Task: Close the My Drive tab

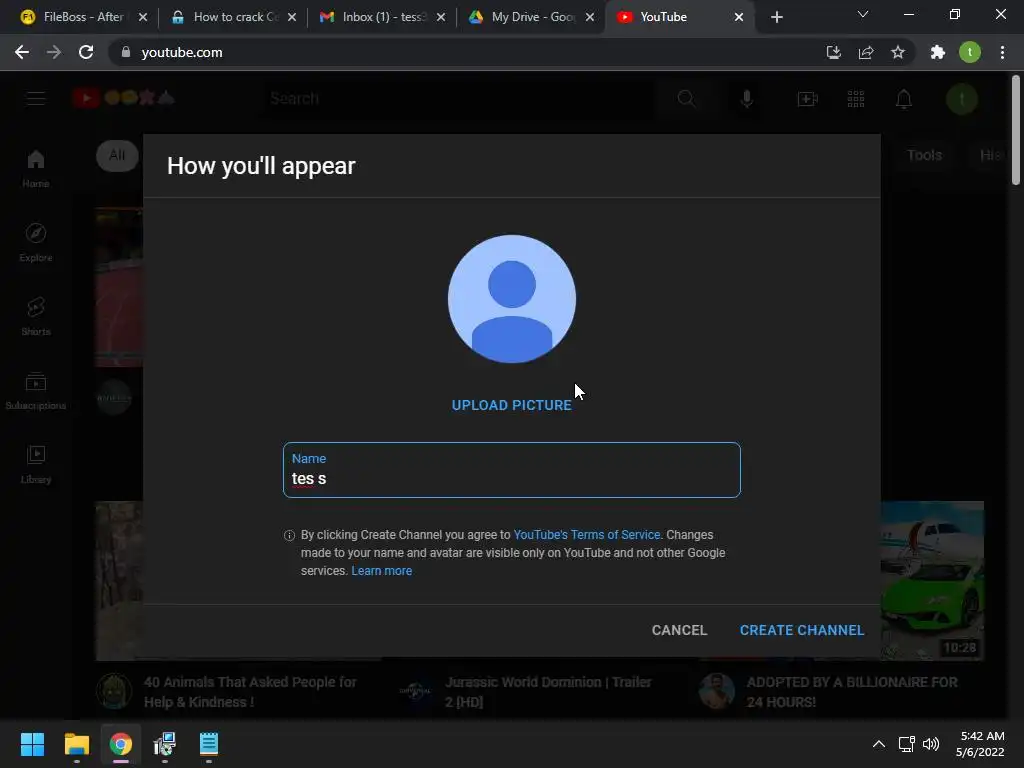Action: tap(590, 17)
